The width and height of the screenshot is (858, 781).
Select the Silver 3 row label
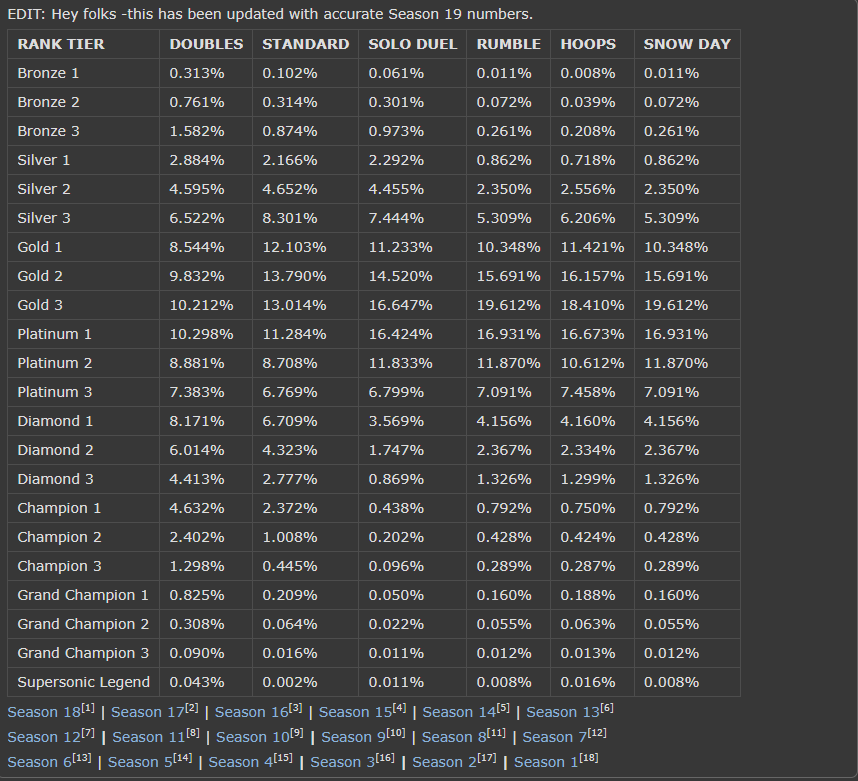[44, 218]
